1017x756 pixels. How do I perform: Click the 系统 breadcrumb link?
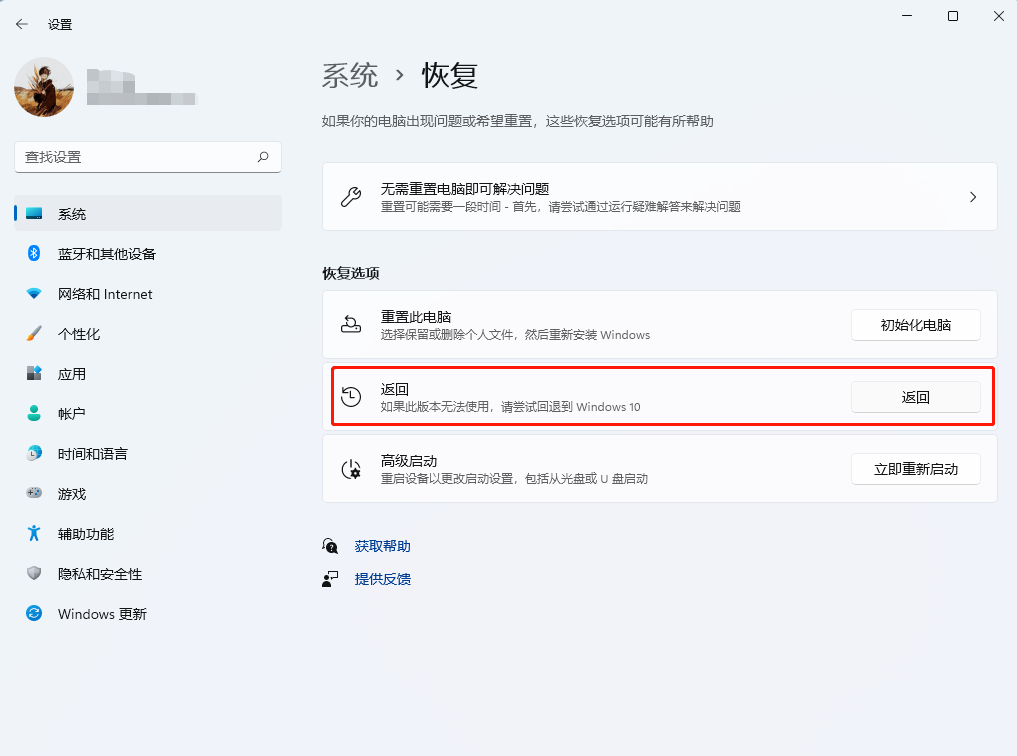click(350, 75)
